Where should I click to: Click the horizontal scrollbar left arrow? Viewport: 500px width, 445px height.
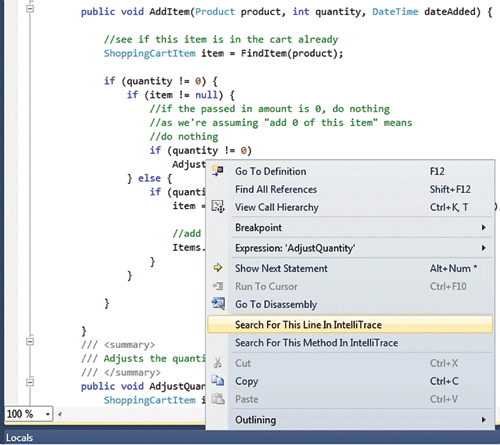[x=60, y=414]
